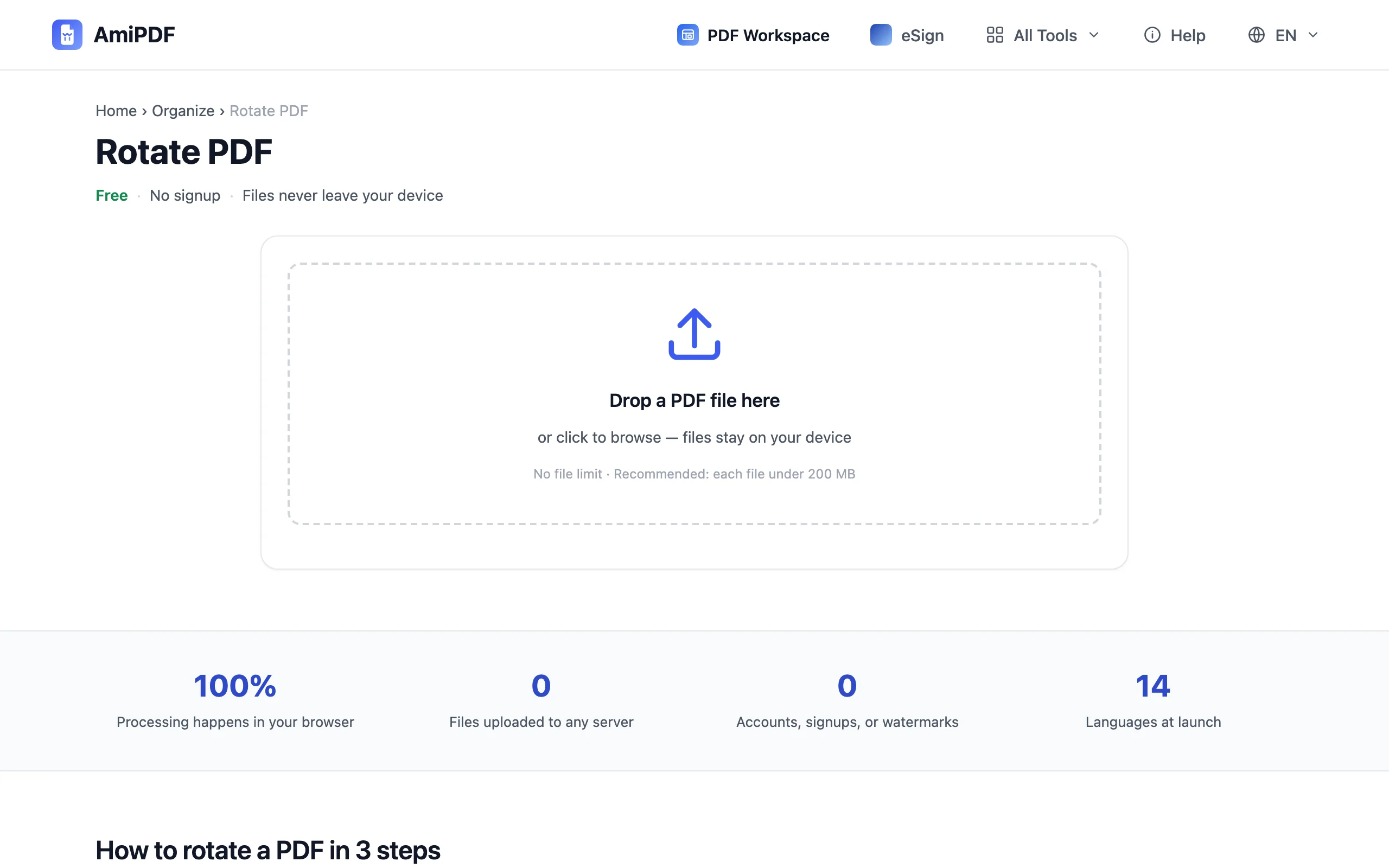Go to Organize breadcrumb link
Viewport: 1389px width, 868px height.
click(183, 111)
